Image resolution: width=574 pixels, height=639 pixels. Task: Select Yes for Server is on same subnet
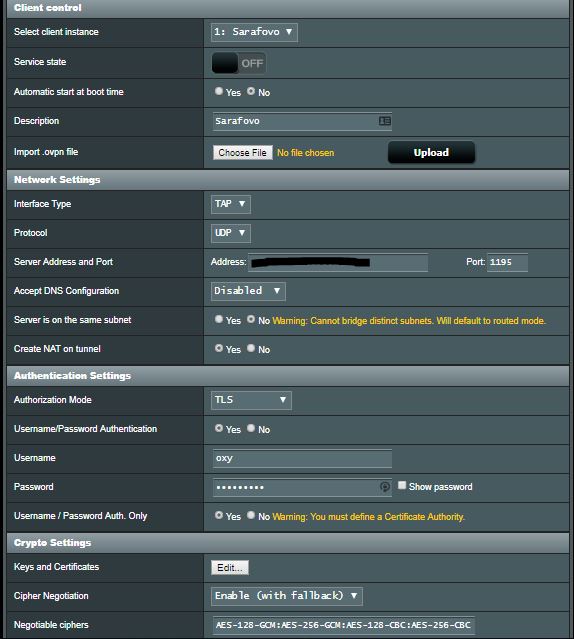click(219, 320)
